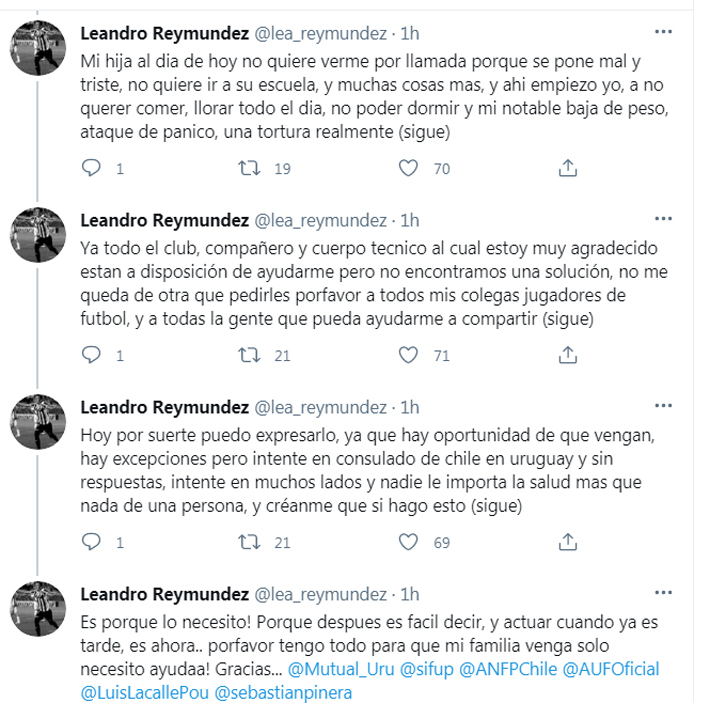Share the tweet about "ataque de panico"
The width and height of the screenshot is (710, 703).
pyautogui.click(x=567, y=168)
